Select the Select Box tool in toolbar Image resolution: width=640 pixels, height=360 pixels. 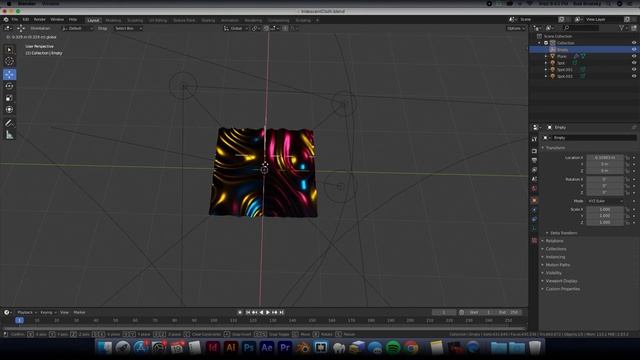9,50
